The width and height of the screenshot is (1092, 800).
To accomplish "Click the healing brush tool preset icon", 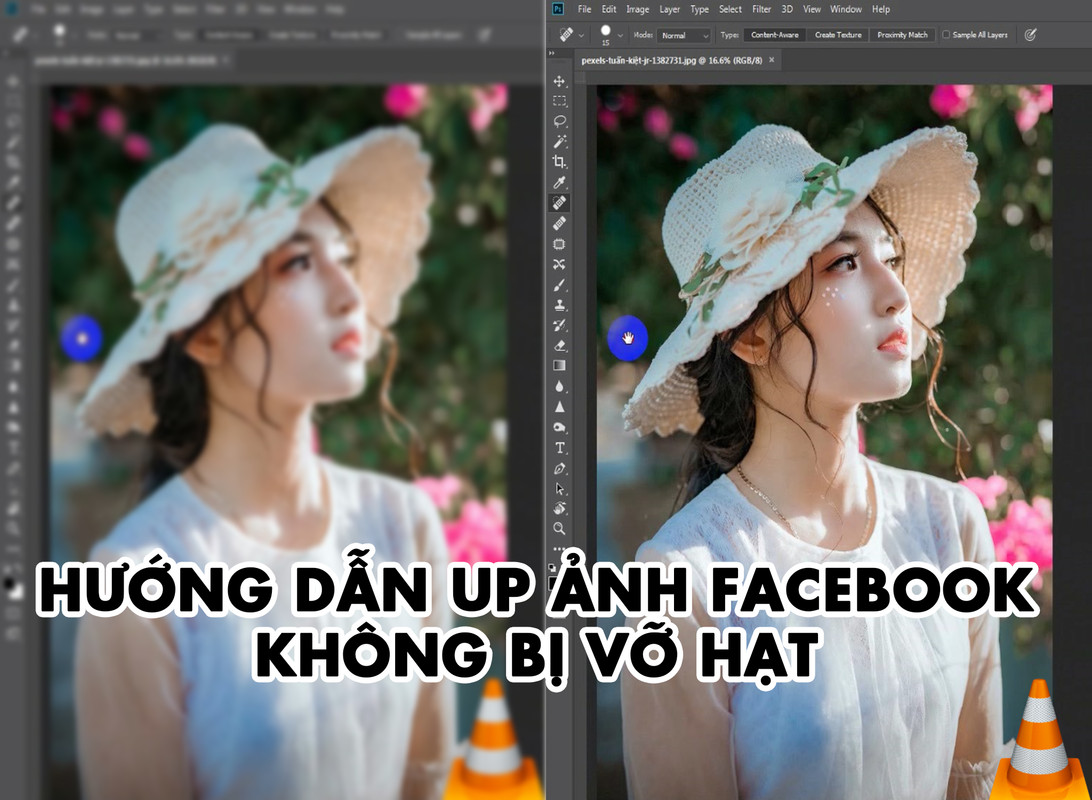I will 566,34.
